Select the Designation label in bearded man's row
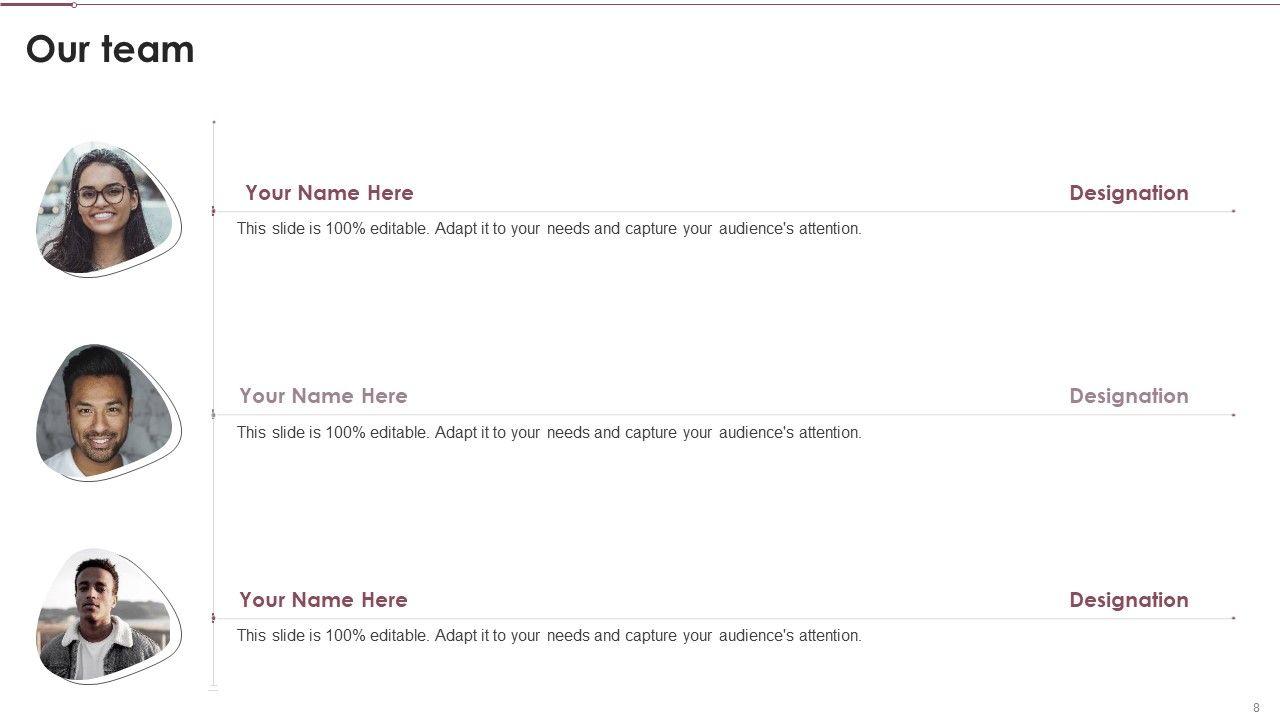The width and height of the screenshot is (1280, 720). coord(1128,396)
